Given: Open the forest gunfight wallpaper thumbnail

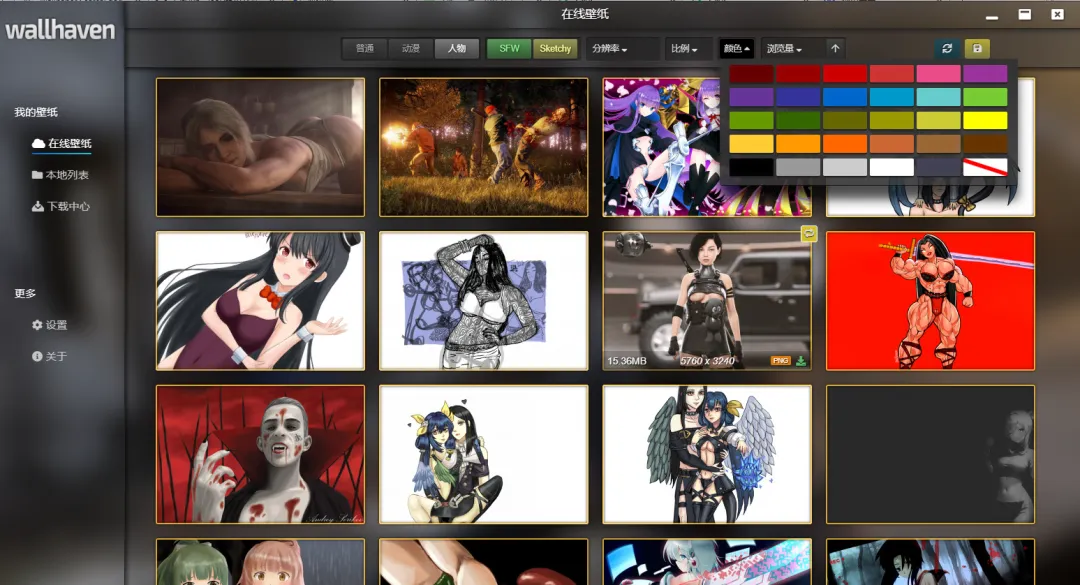Looking at the screenshot, I should point(484,147).
